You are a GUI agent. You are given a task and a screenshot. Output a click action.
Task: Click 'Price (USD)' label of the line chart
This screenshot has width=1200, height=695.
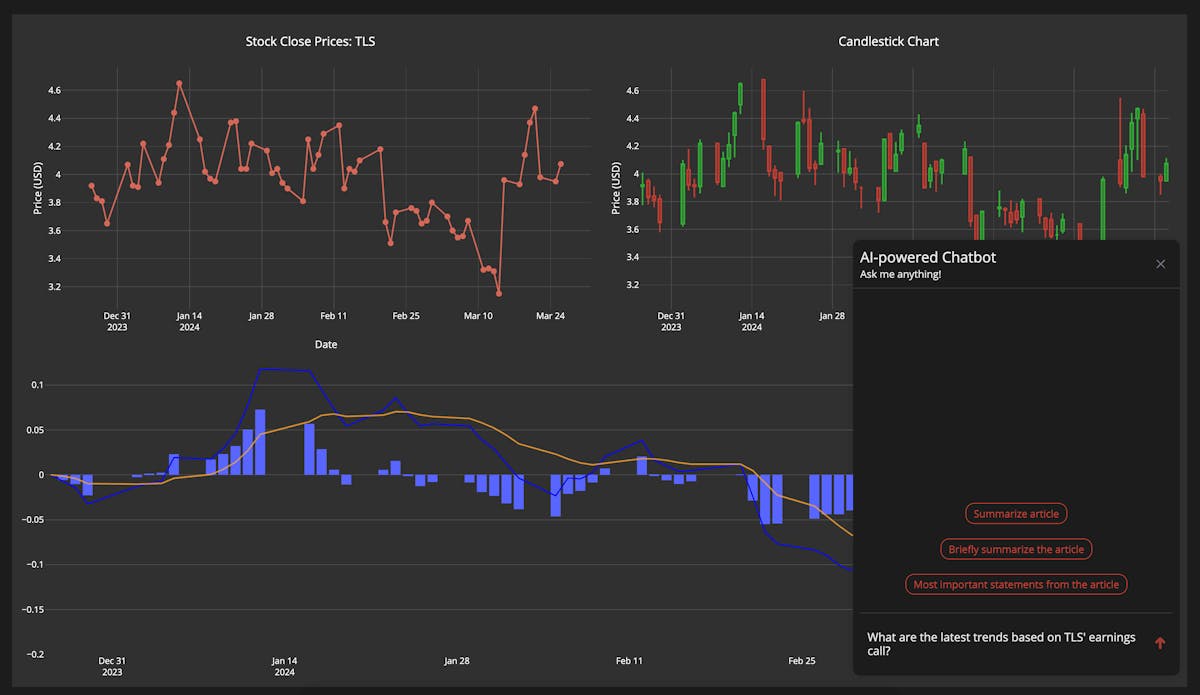point(38,187)
